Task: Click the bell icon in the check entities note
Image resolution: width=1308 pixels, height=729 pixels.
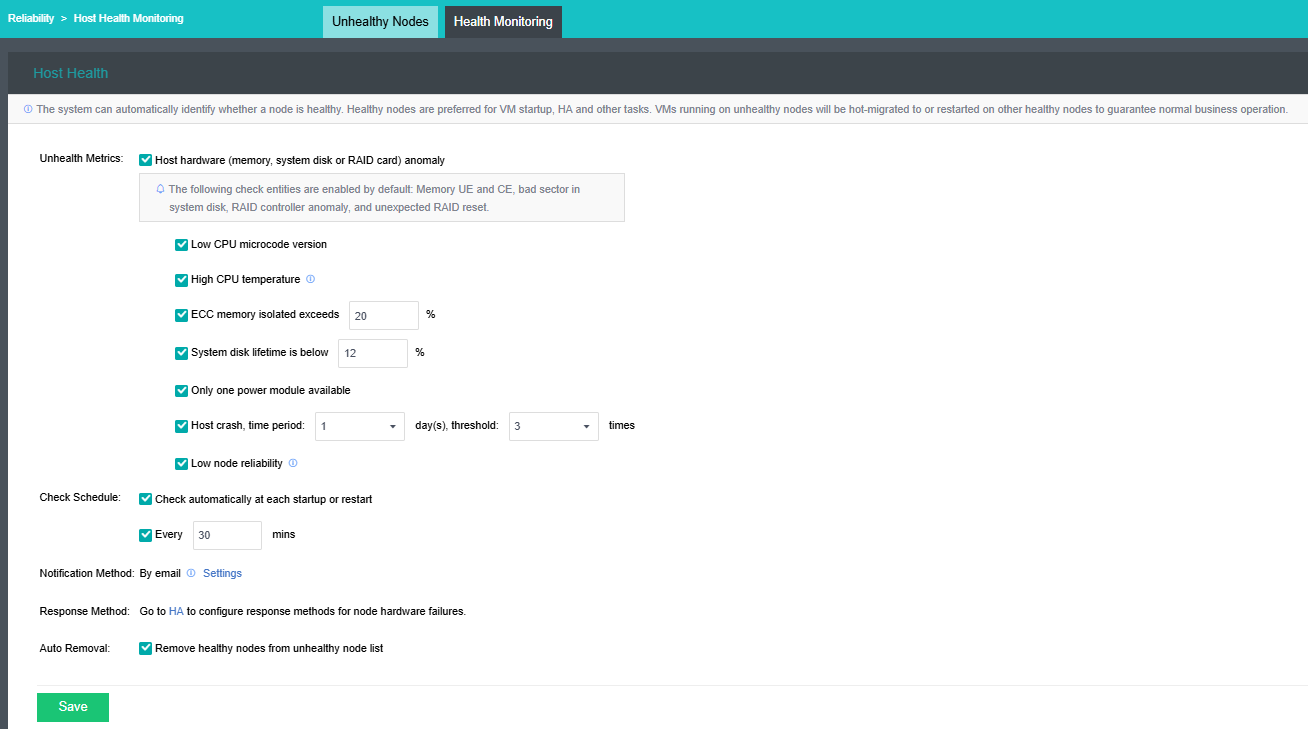Action: pos(160,189)
